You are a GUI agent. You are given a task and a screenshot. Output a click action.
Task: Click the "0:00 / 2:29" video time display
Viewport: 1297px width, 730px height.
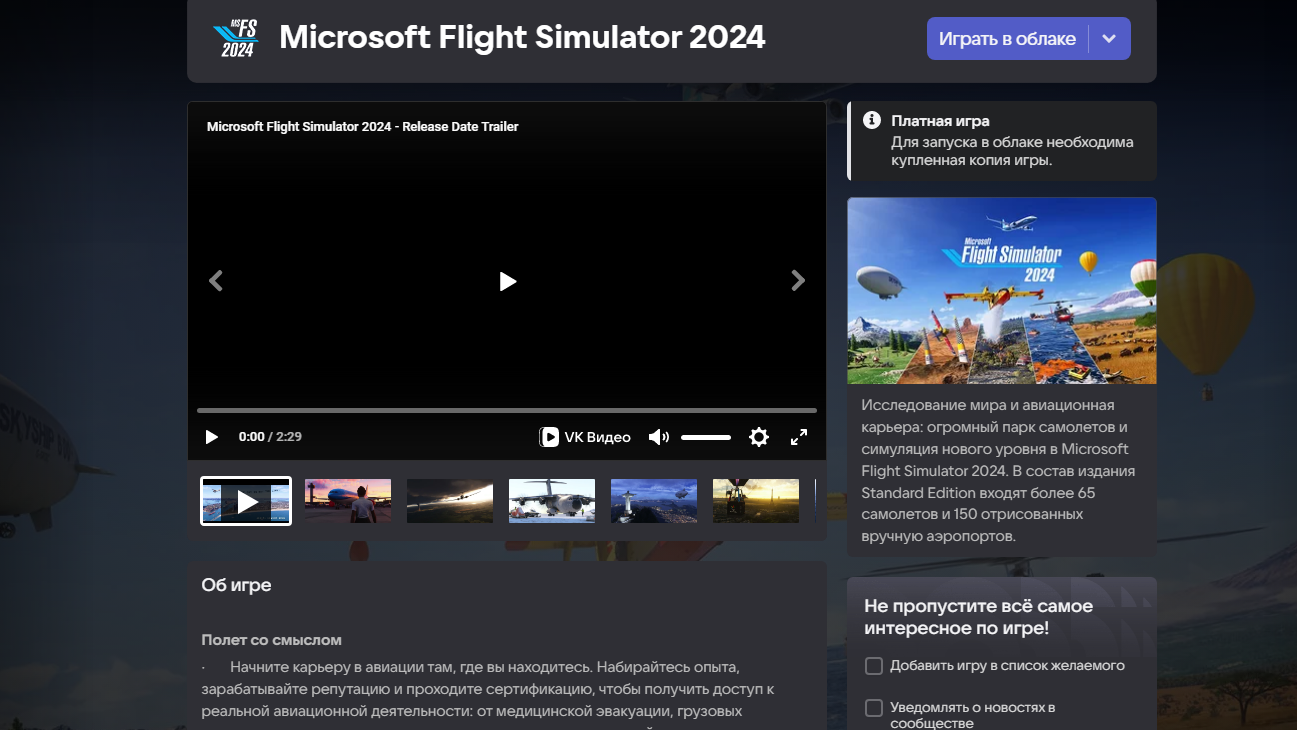270,437
